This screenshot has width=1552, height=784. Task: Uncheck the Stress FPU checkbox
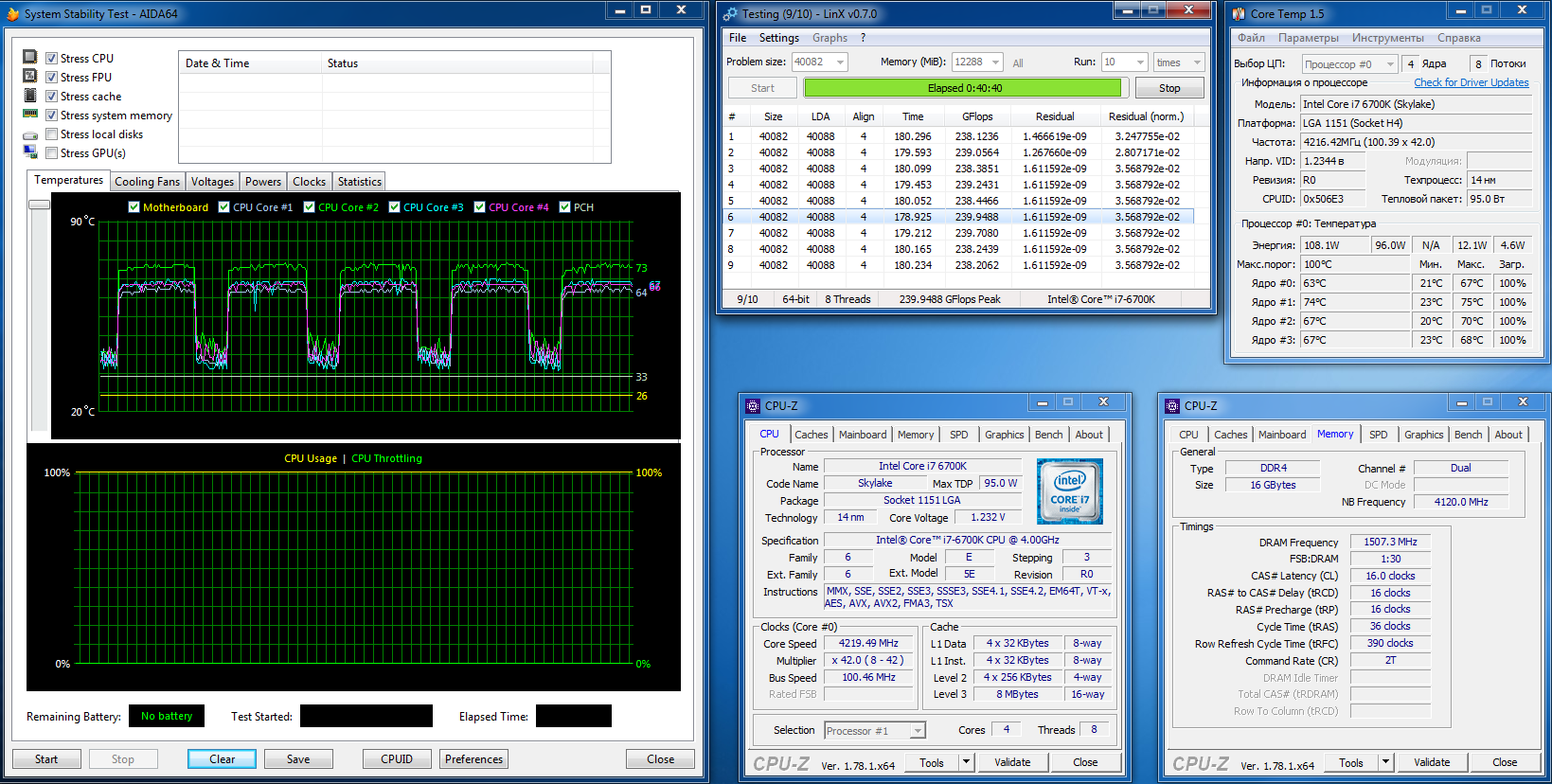52,78
